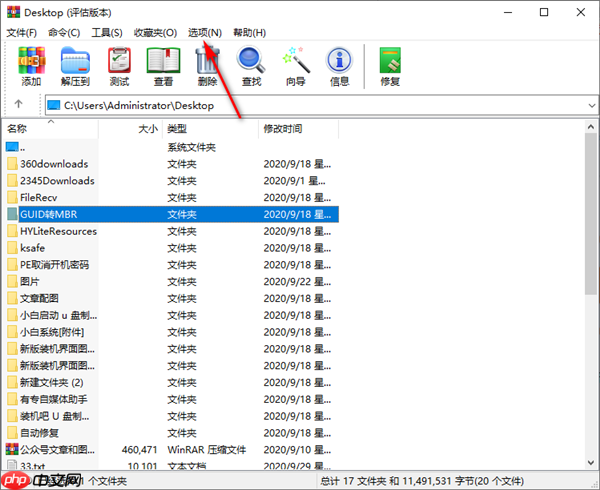The image size is (600, 490).
Task: Click the 系统文件夹 type cell
Action: click(191, 147)
